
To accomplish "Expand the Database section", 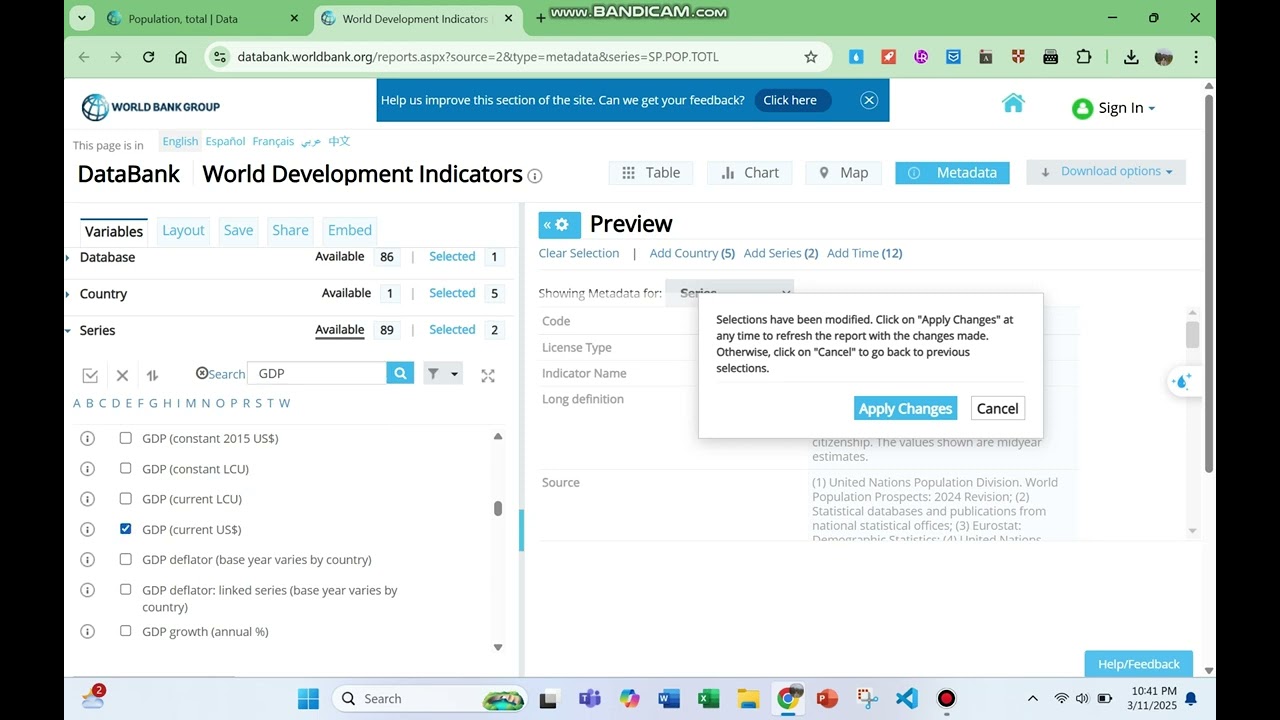I will (x=68, y=258).
